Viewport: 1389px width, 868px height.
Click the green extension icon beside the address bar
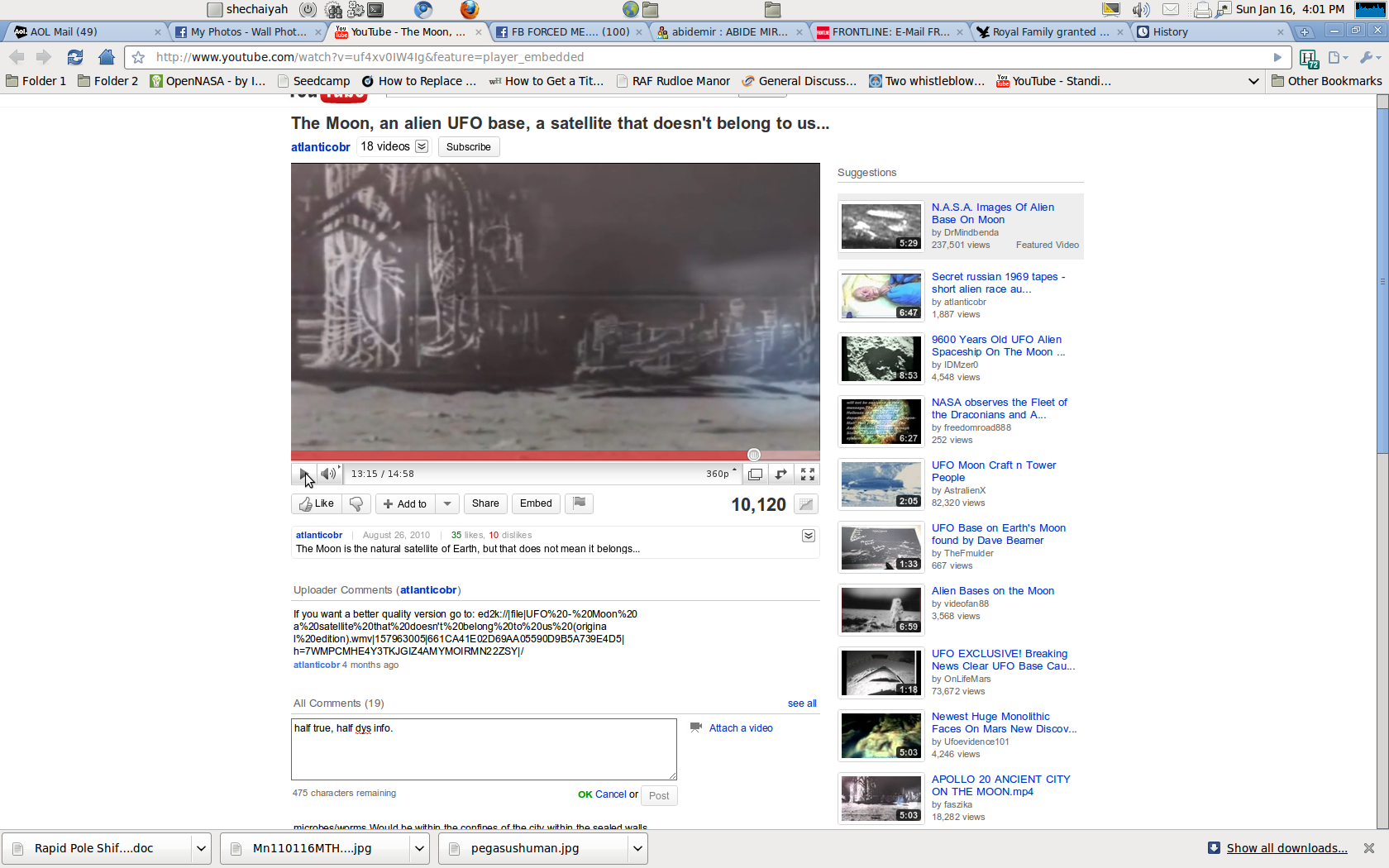(x=1308, y=58)
